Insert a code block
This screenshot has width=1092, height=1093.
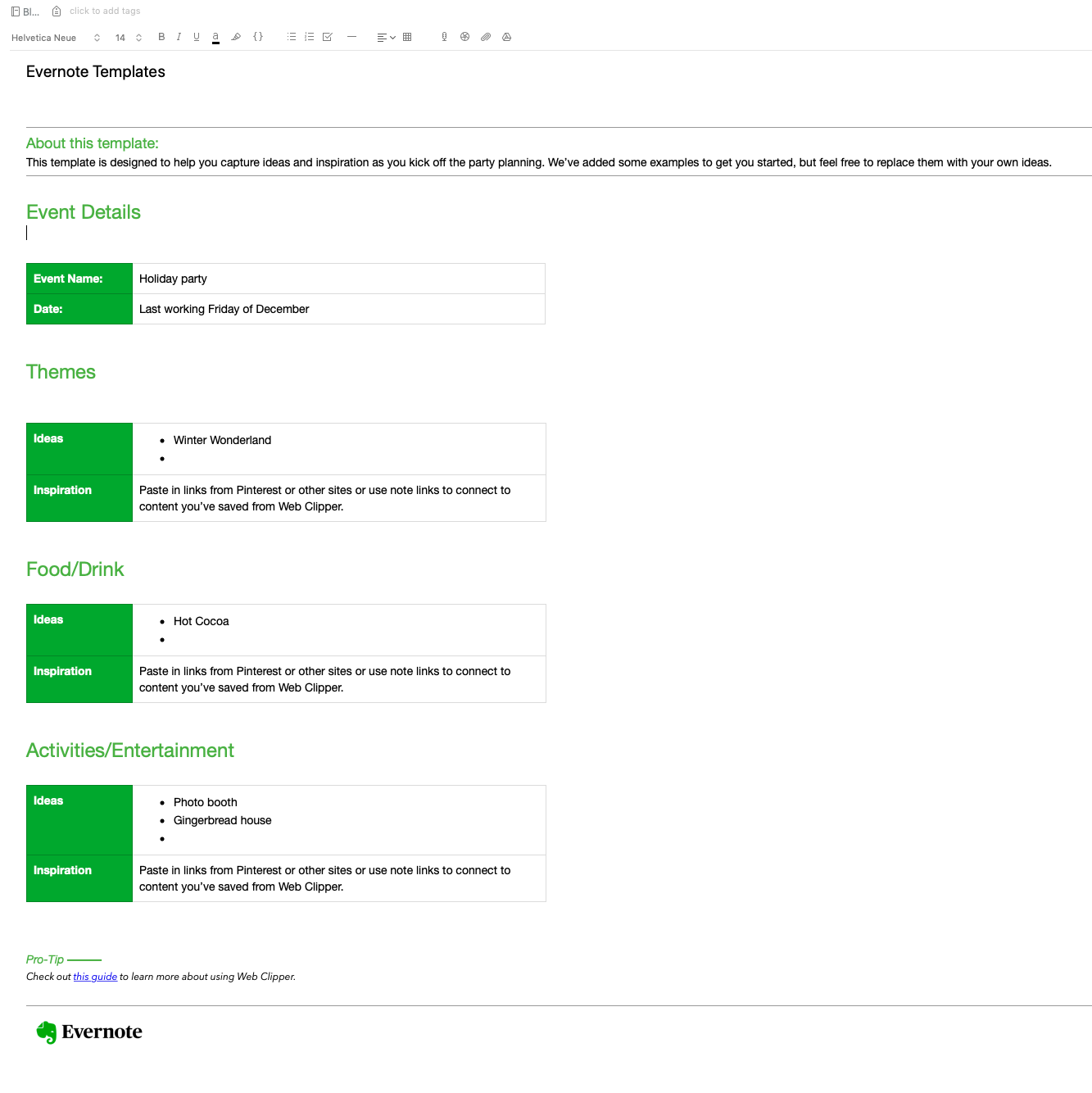pyautogui.click(x=258, y=37)
